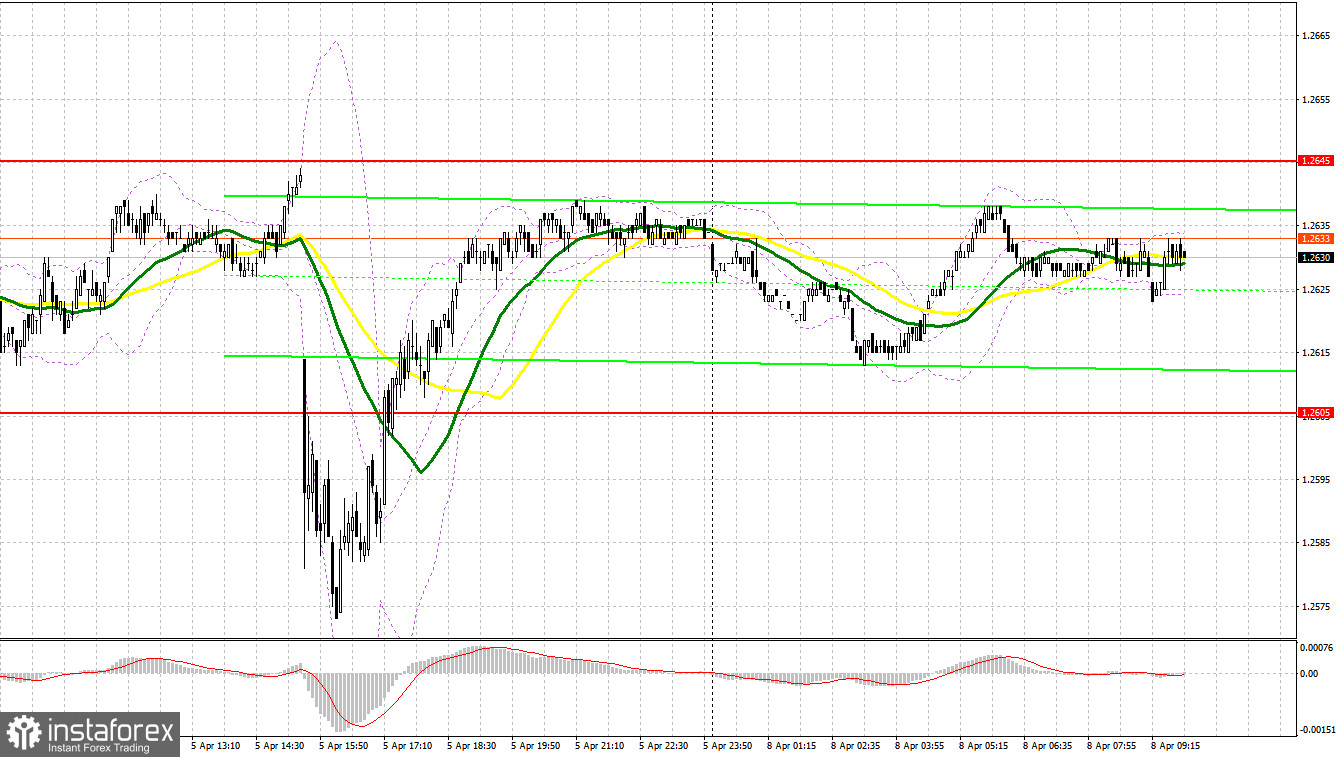Screen dimensions: 1337x757
Task: Select the orange horizontal line at 1.2633
Action: coord(648,238)
